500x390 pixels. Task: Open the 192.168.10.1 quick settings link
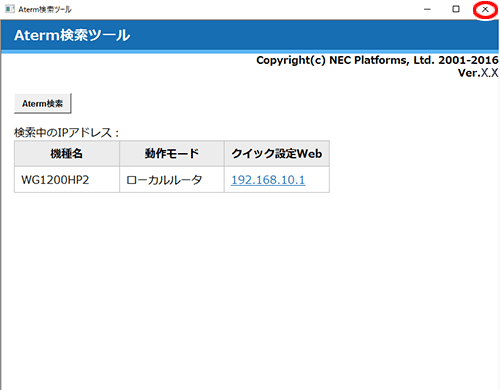[x=268, y=180]
